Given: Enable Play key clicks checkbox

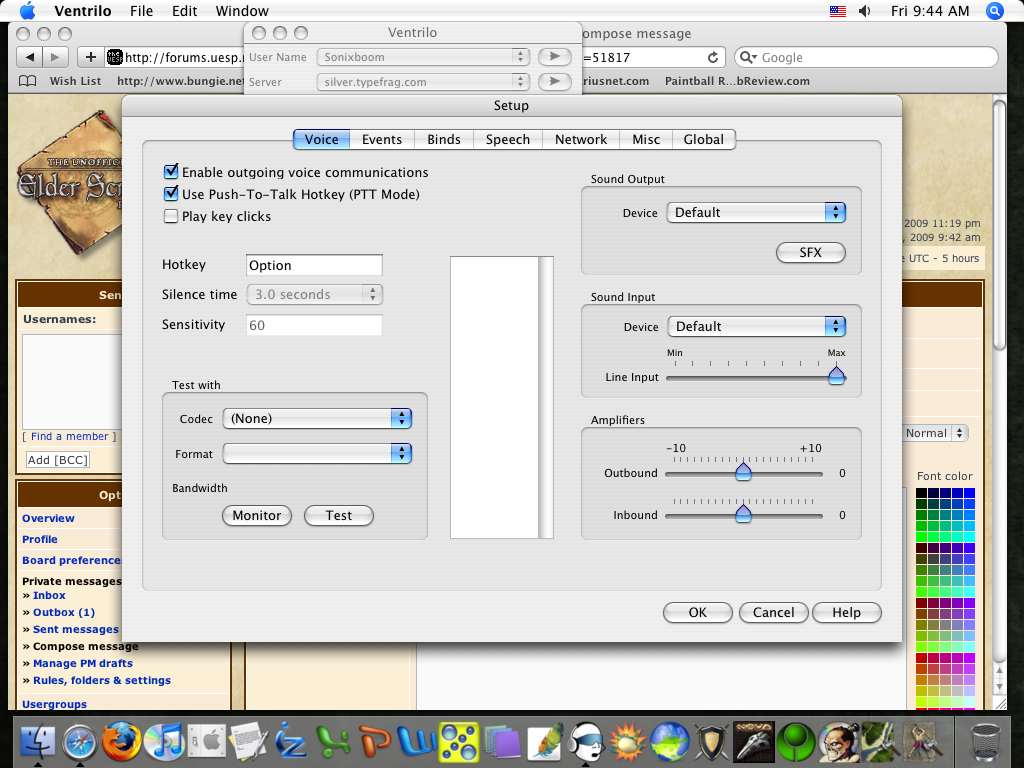Looking at the screenshot, I should 171,216.
